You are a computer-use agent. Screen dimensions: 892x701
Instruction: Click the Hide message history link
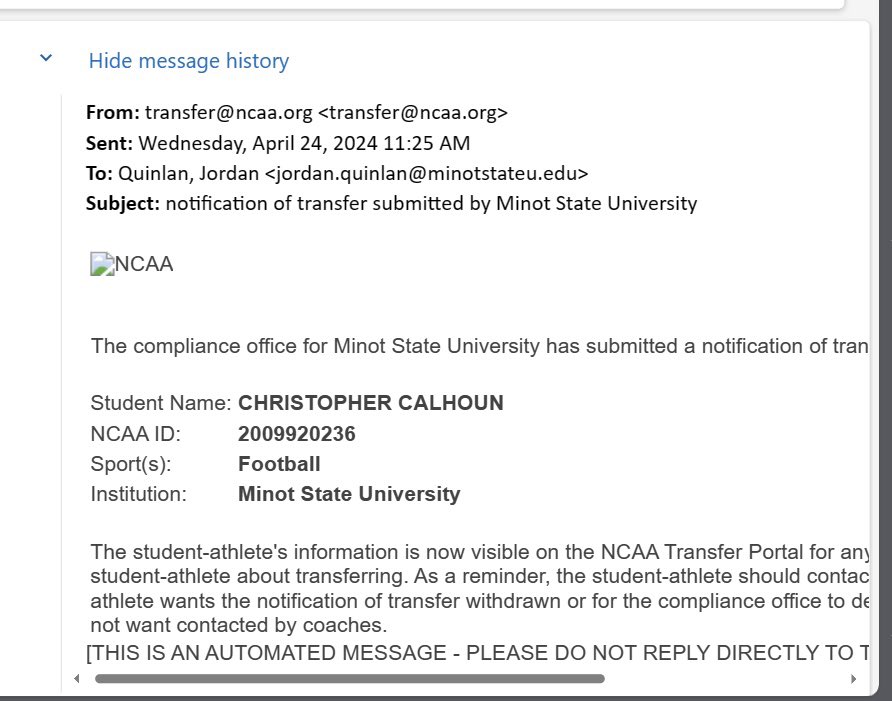click(189, 61)
